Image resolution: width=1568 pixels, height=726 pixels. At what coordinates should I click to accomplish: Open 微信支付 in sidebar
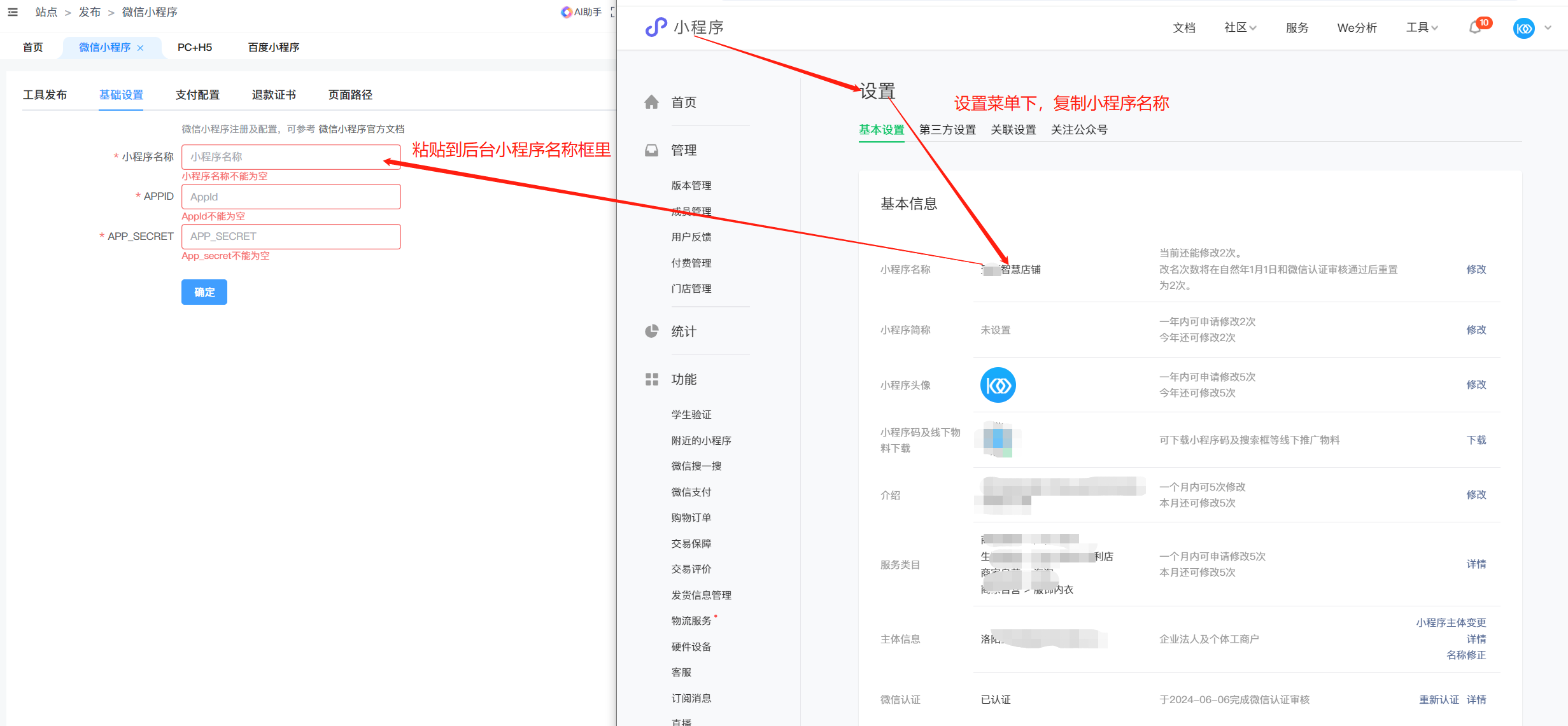coord(691,492)
